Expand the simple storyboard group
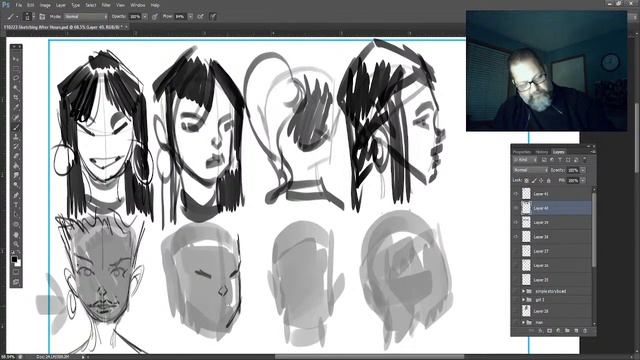 point(524,291)
